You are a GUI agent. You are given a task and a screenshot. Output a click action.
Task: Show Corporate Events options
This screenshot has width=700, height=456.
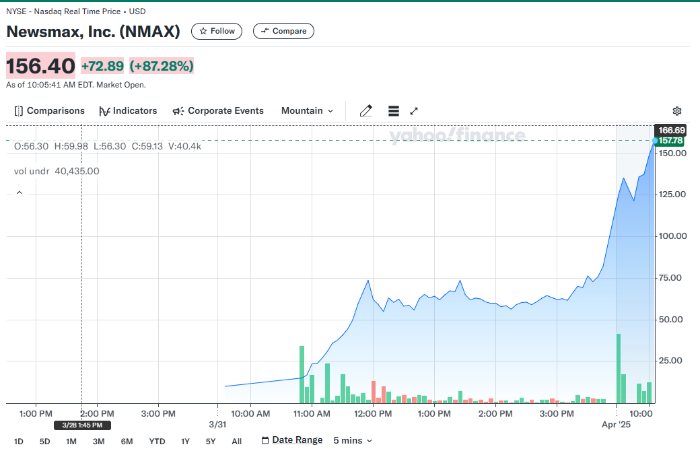[218, 111]
